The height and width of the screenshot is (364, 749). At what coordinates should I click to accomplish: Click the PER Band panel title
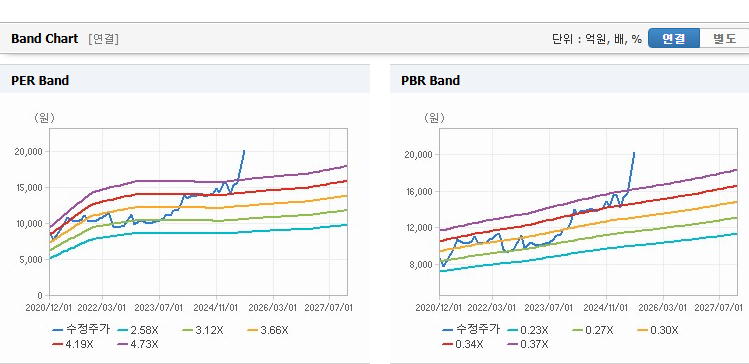[x=40, y=81]
